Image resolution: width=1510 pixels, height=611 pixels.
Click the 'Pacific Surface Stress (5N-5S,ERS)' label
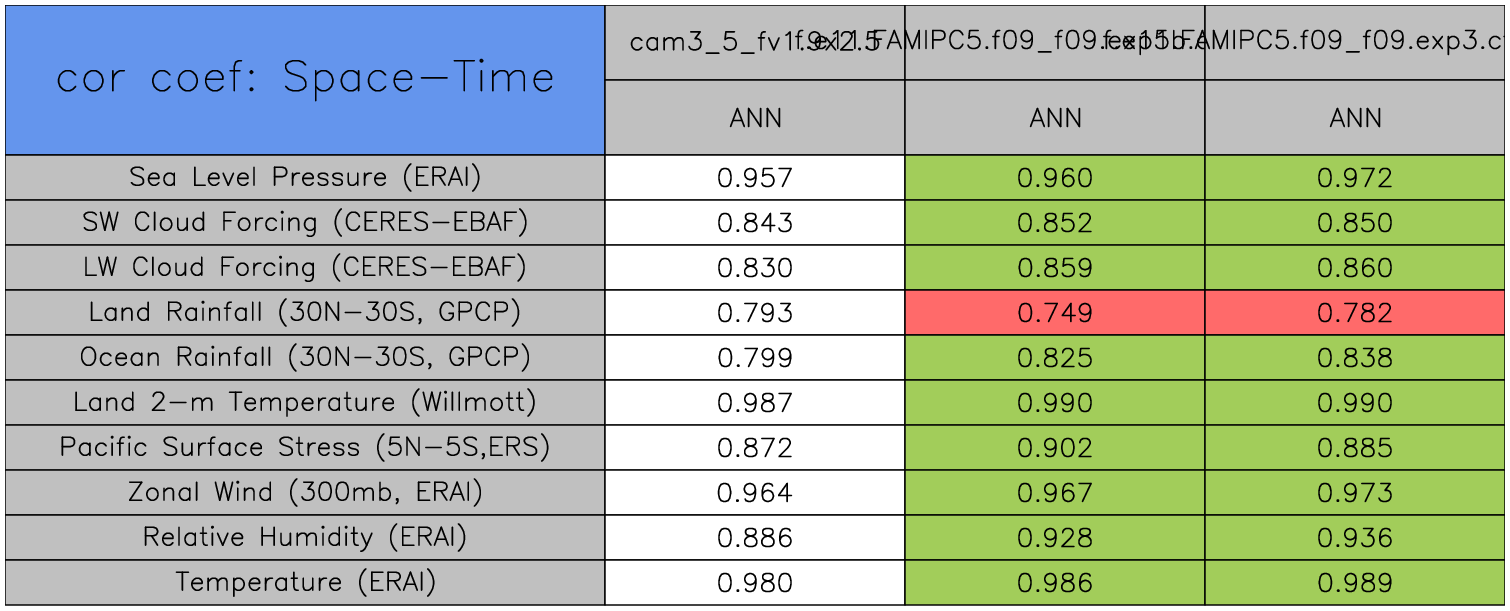[305, 448]
